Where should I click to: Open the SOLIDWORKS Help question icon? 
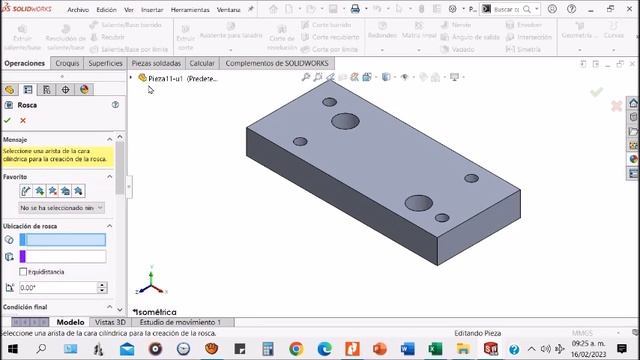[571, 9]
